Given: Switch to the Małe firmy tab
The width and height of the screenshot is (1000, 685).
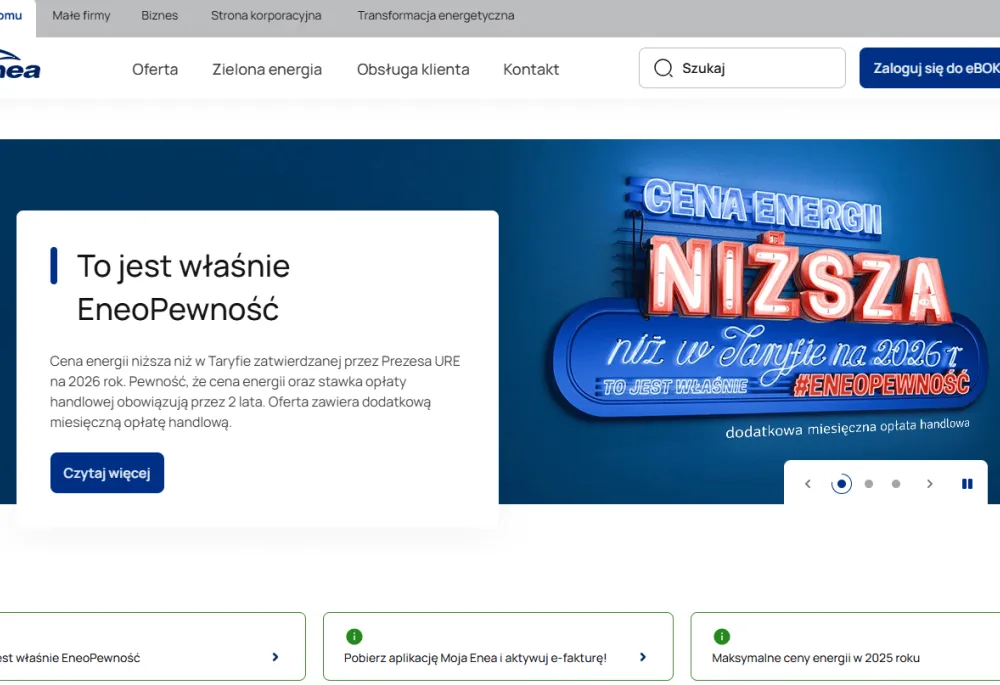Looking at the screenshot, I should click(81, 16).
